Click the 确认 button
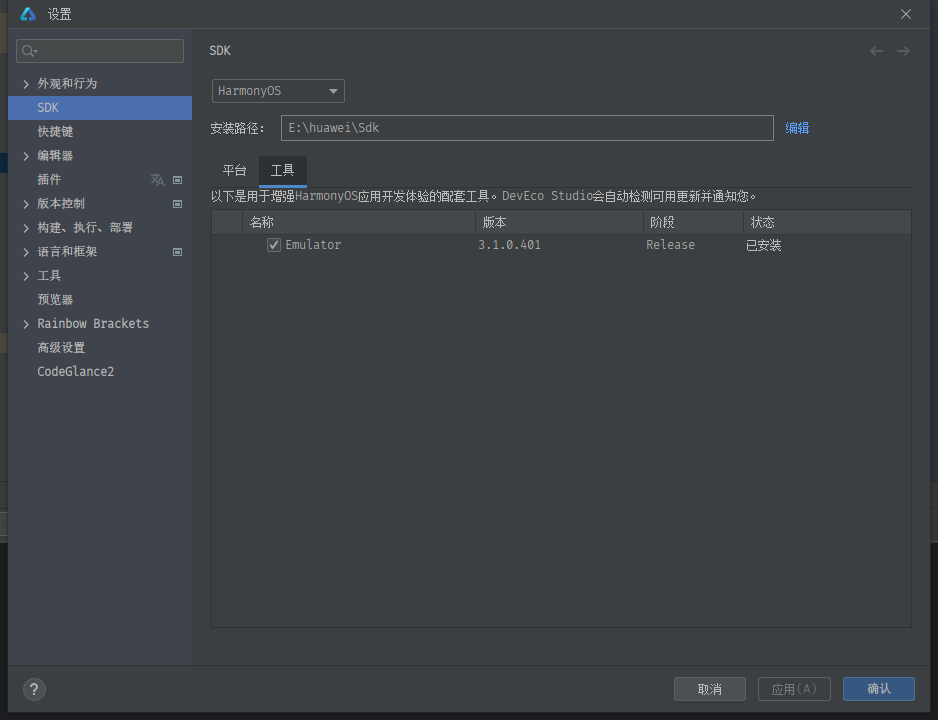 click(878, 689)
